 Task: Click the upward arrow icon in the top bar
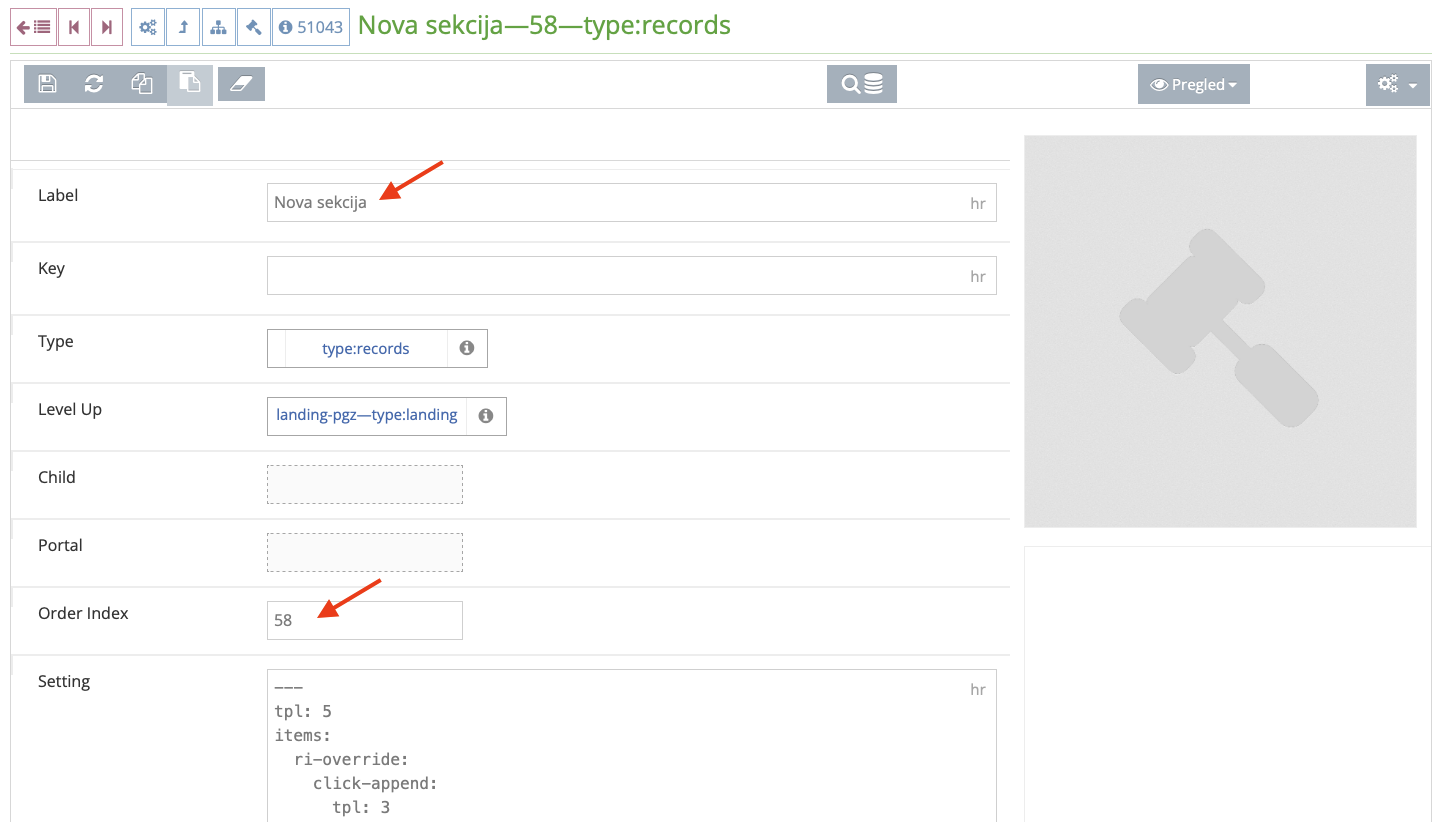tap(182, 26)
